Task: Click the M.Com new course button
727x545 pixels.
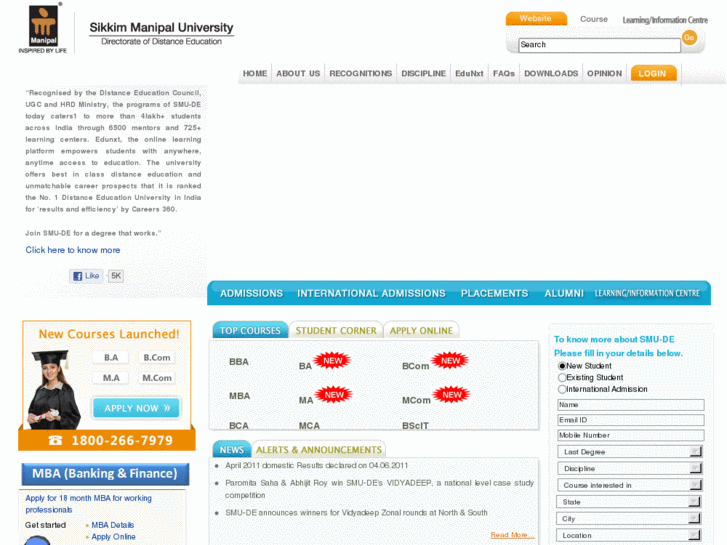Action: point(157,378)
